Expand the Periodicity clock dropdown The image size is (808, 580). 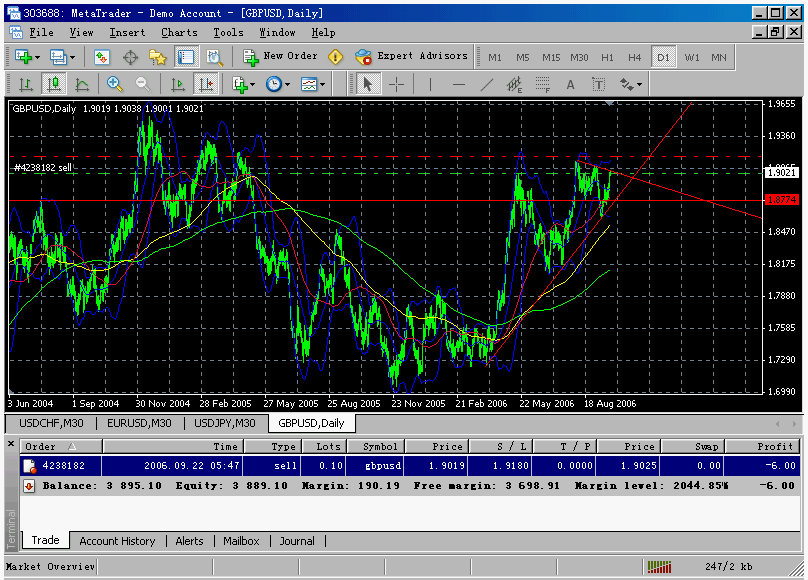pyautogui.click(x=278, y=85)
